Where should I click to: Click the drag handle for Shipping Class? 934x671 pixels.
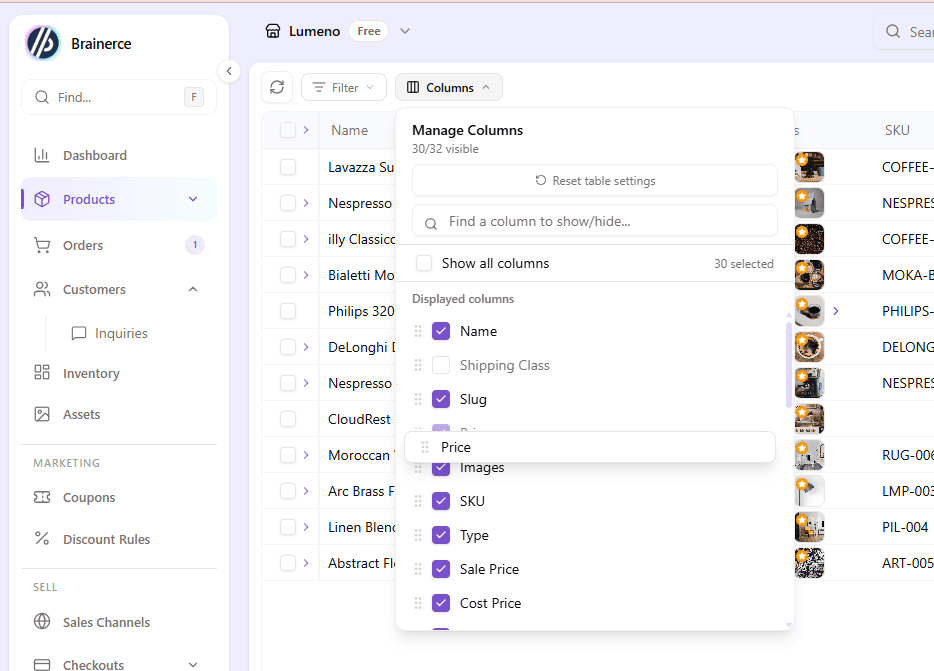418,365
